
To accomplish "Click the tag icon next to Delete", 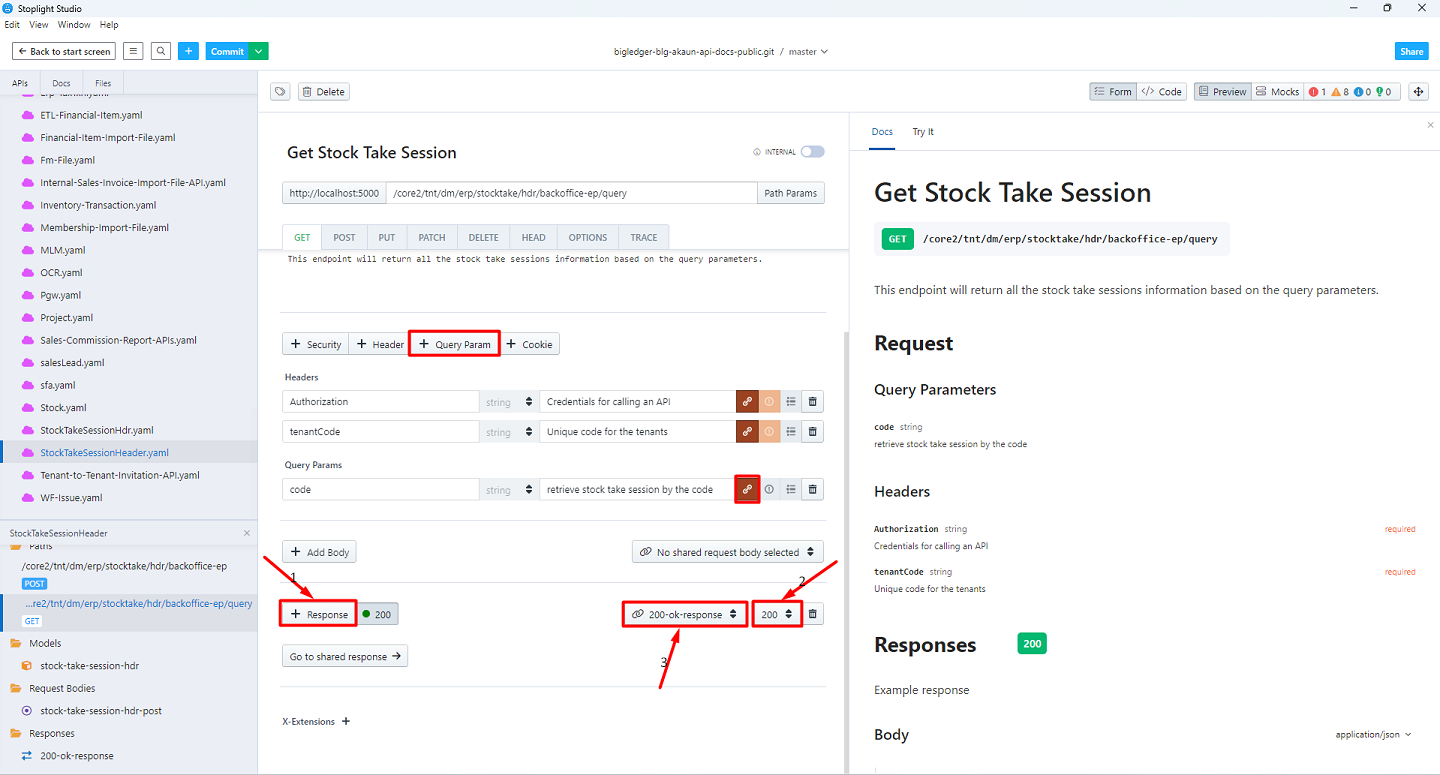I will coord(280,92).
